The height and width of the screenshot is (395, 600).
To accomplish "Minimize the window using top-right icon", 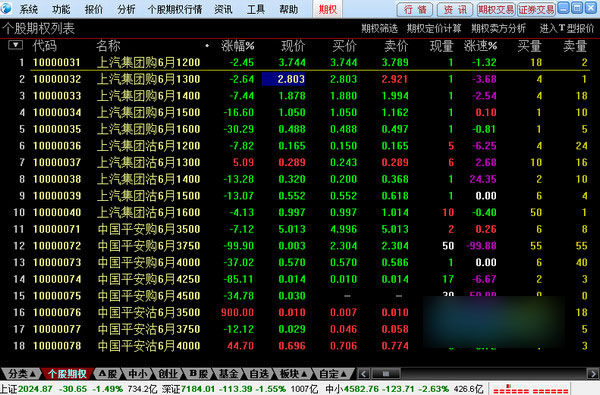I will 563,8.
